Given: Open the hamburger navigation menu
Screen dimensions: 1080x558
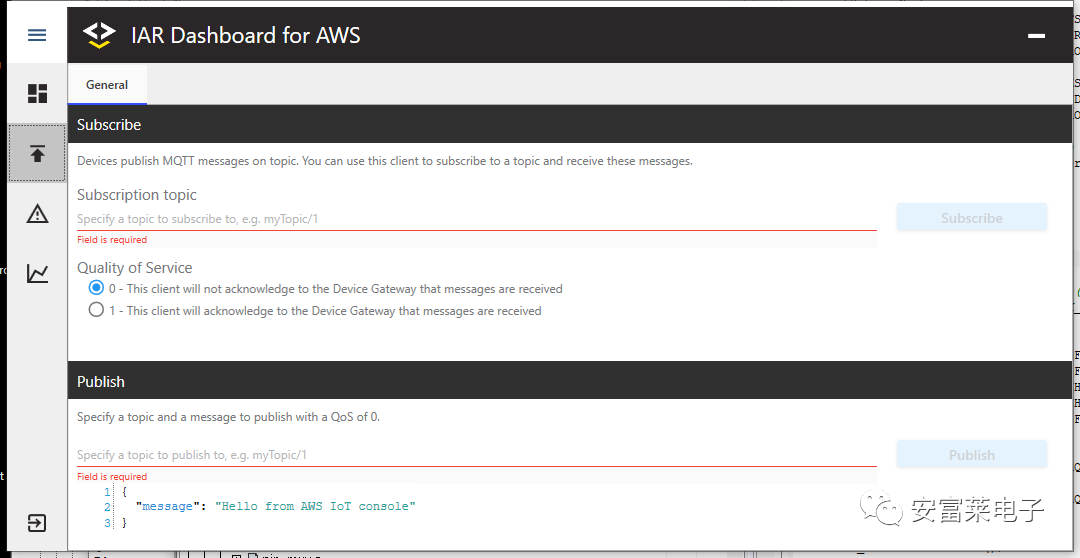Looking at the screenshot, I should [37, 35].
